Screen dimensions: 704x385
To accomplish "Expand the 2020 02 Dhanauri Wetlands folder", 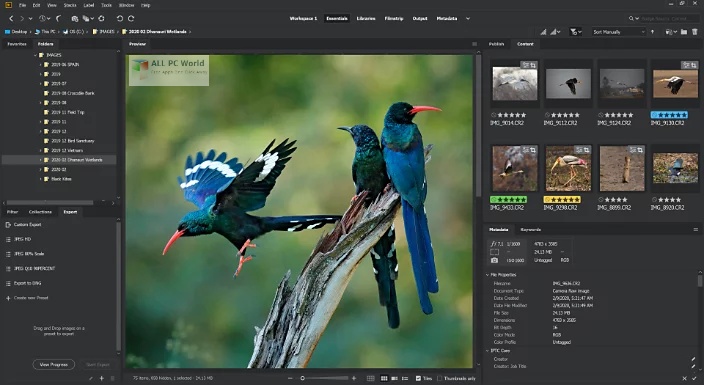I will pos(40,160).
